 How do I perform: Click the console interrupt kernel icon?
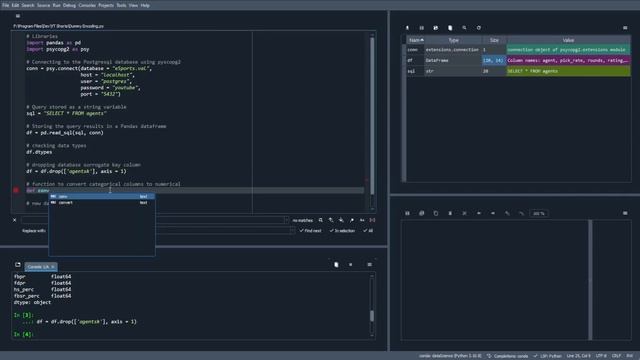coord(351,265)
